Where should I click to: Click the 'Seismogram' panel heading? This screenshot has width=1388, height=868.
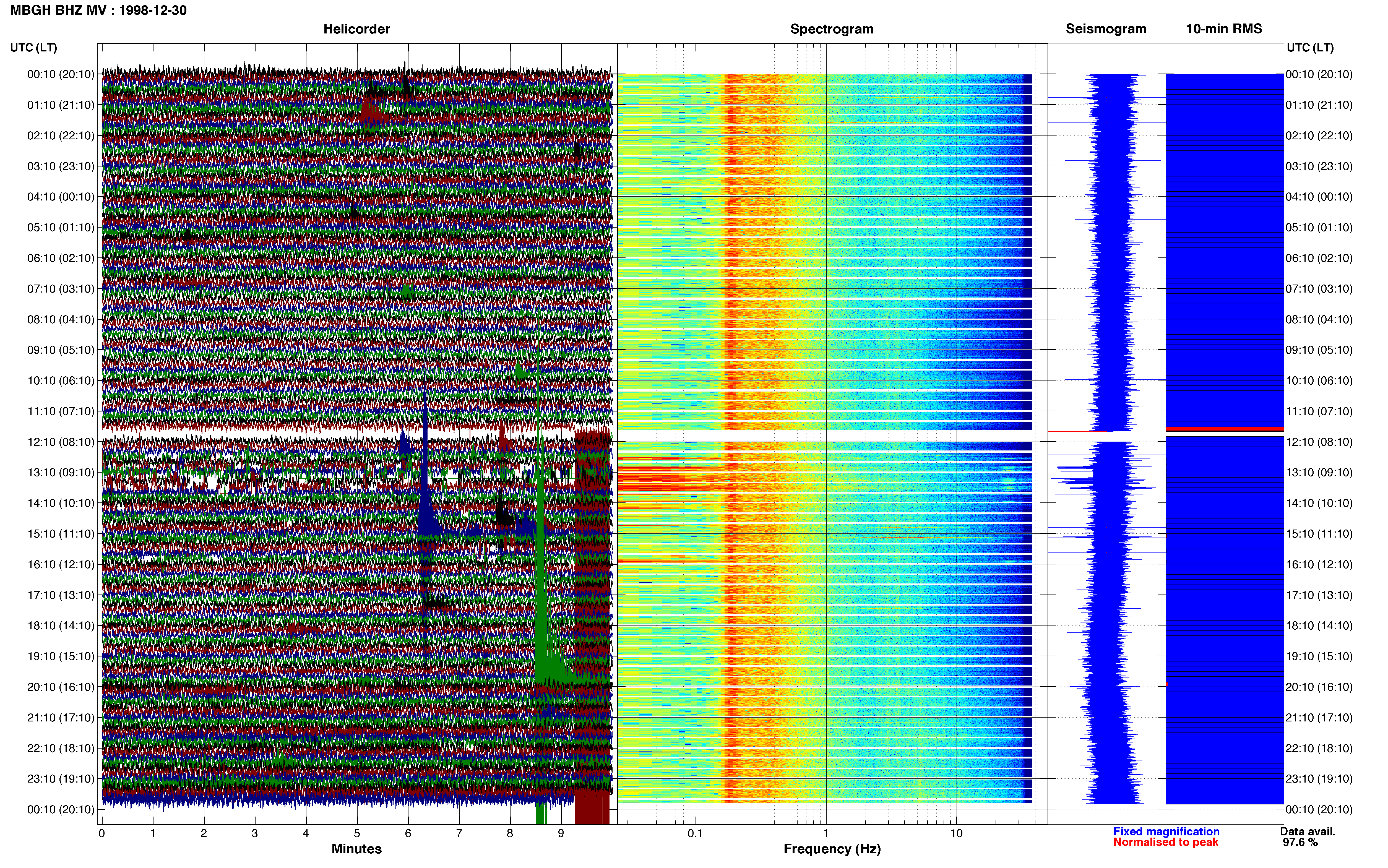click(x=1106, y=29)
